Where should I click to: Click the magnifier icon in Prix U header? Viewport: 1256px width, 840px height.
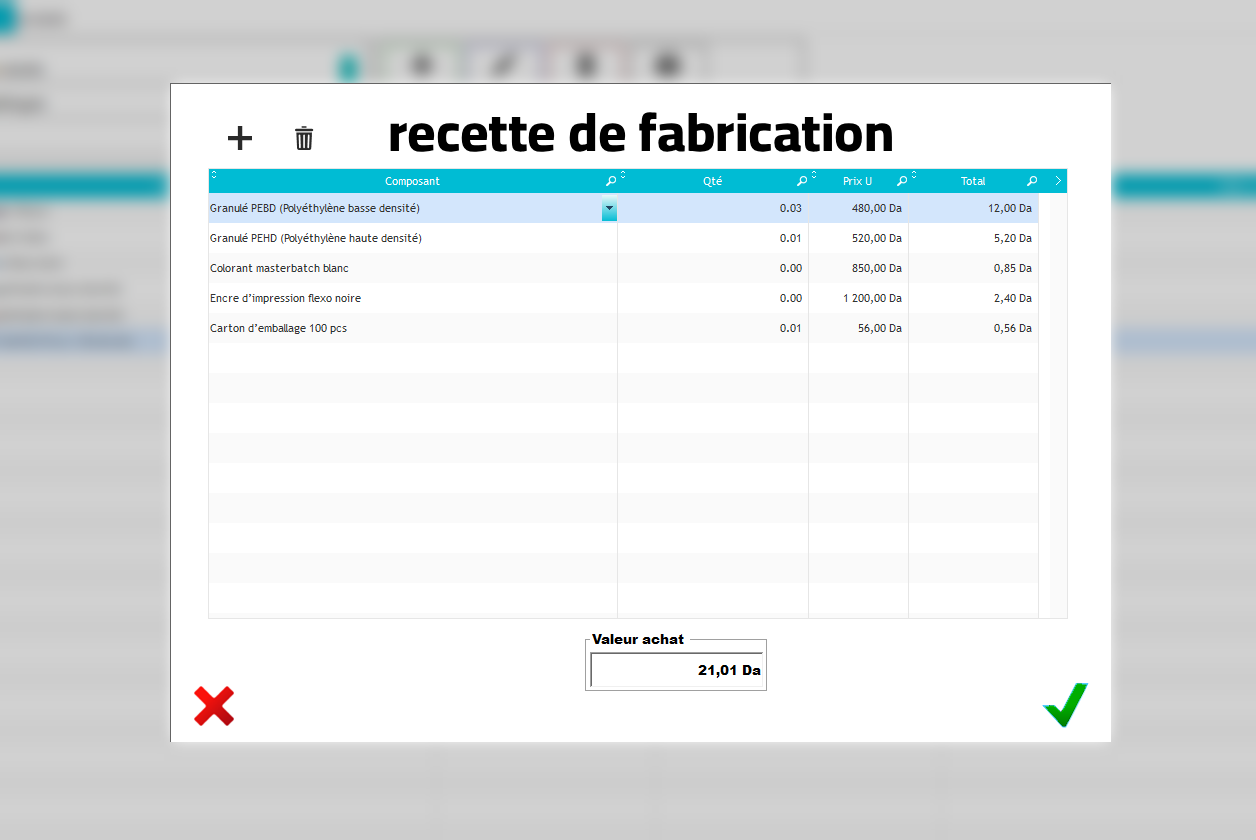click(x=901, y=181)
